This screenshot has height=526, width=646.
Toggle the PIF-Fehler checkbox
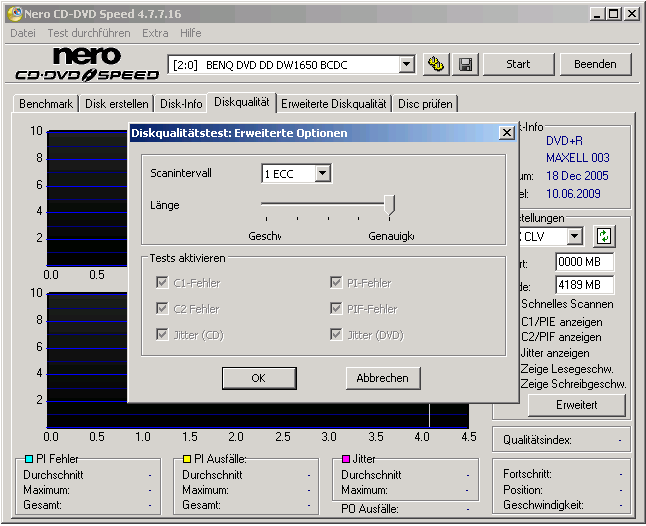(337, 309)
